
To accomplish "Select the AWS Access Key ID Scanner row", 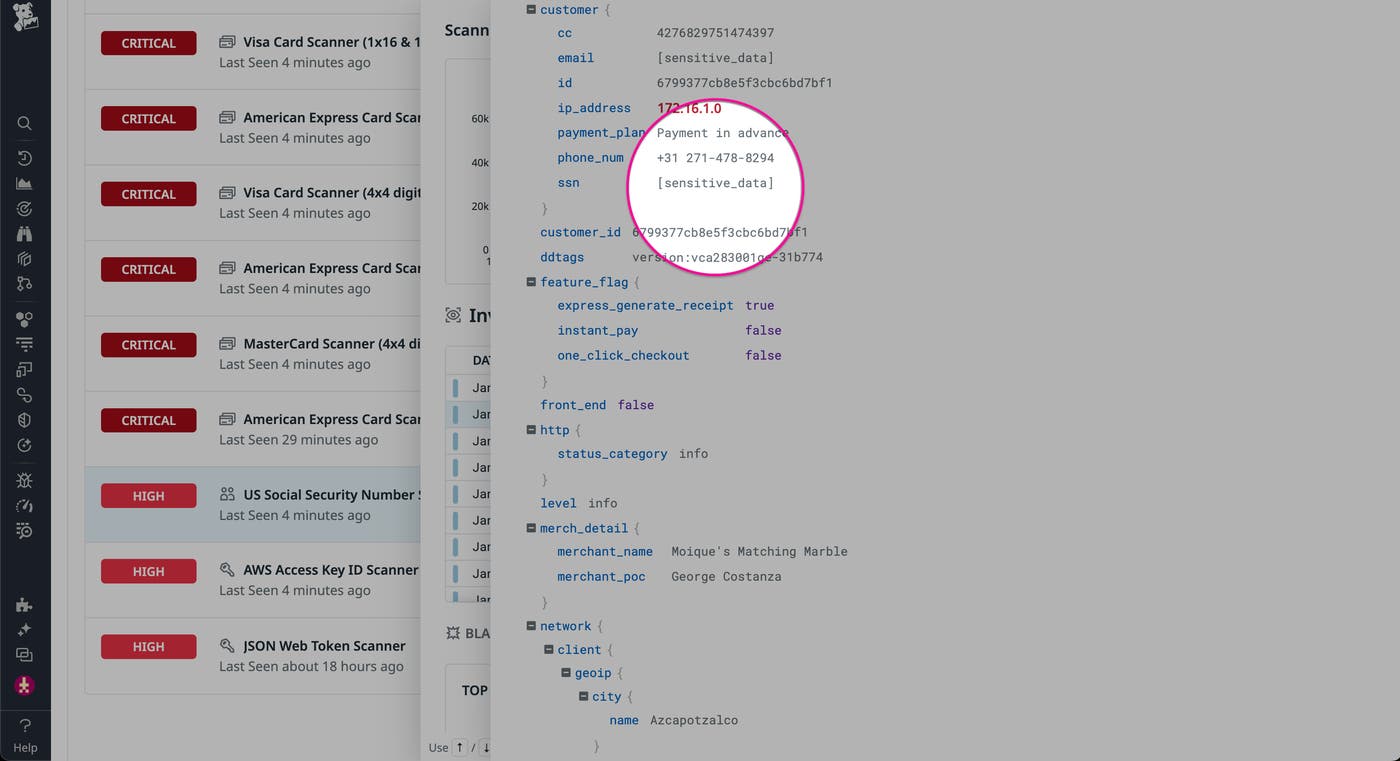I will tap(330, 570).
